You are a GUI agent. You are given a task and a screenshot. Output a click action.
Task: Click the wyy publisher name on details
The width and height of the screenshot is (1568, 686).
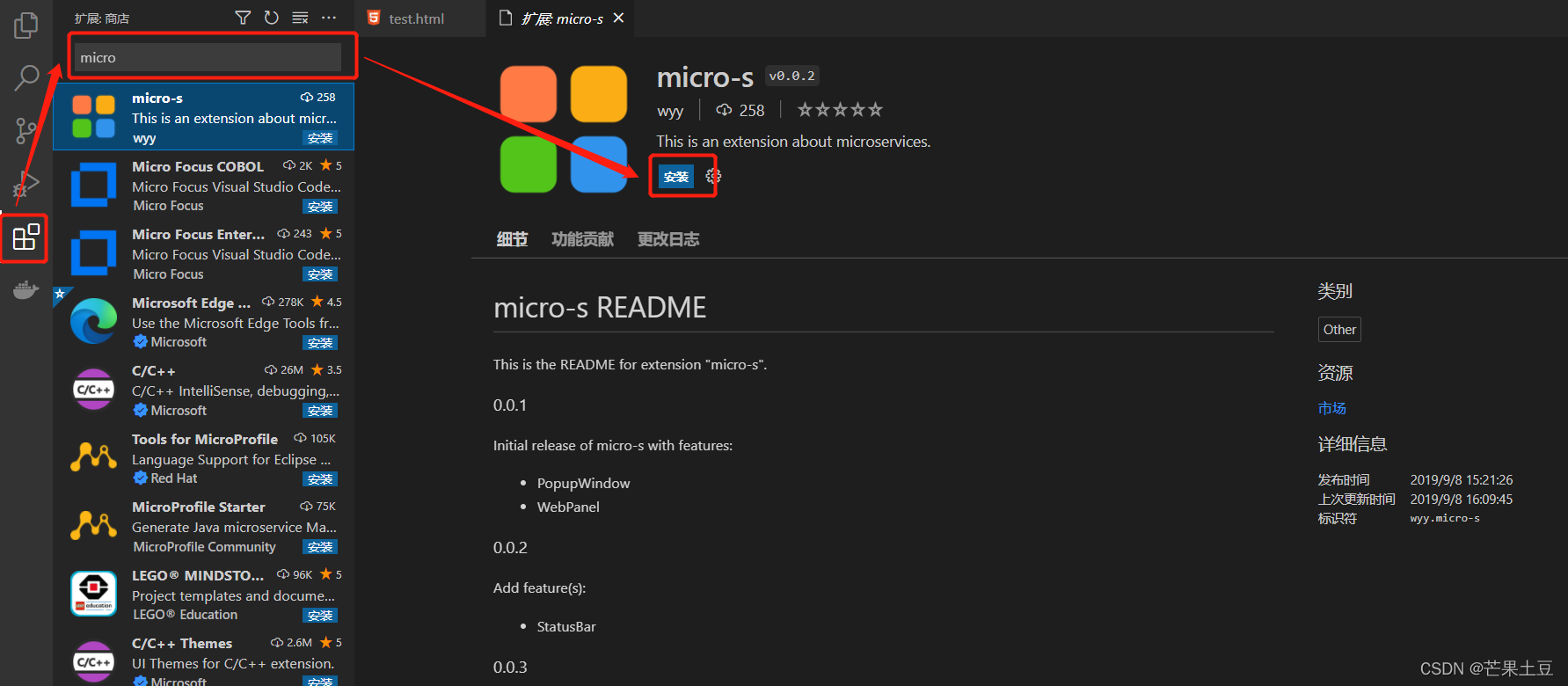pyautogui.click(x=670, y=111)
